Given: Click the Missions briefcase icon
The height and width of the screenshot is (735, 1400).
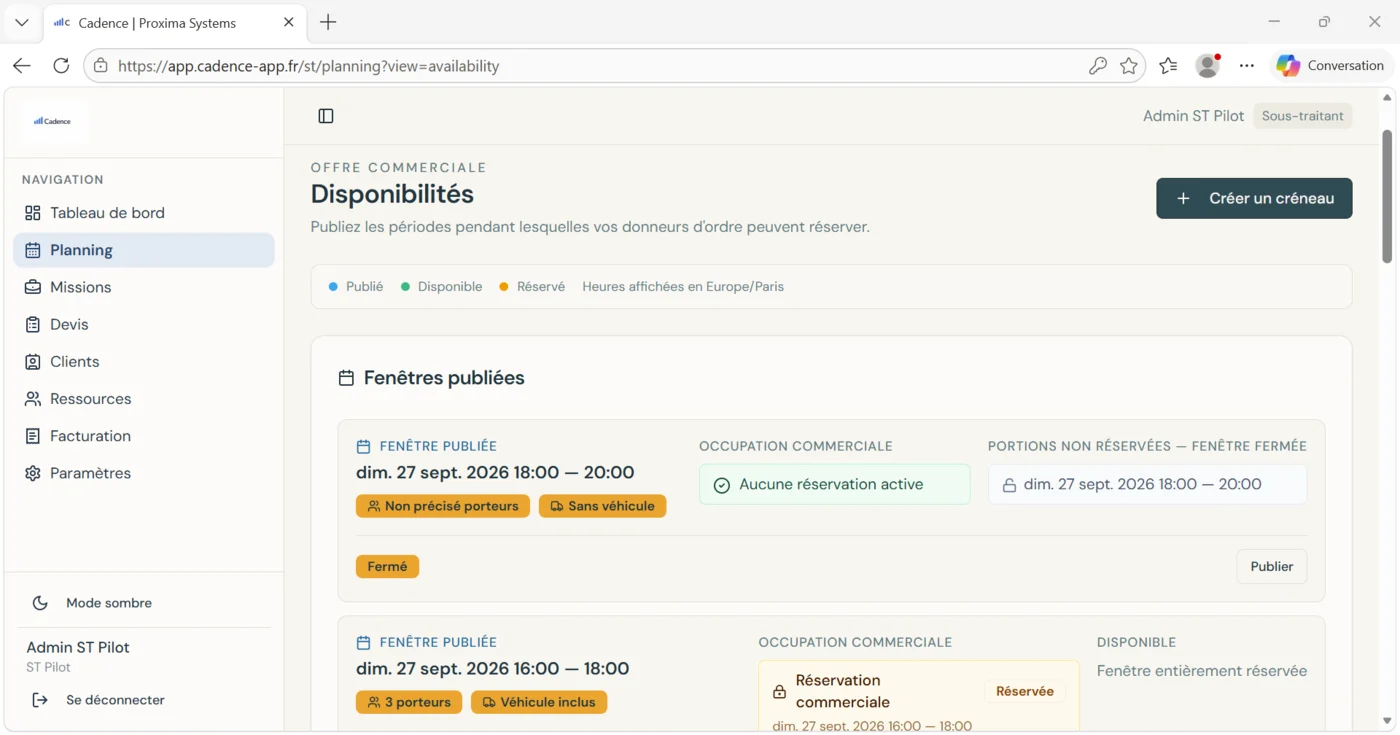Looking at the screenshot, I should [x=33, y=287].
